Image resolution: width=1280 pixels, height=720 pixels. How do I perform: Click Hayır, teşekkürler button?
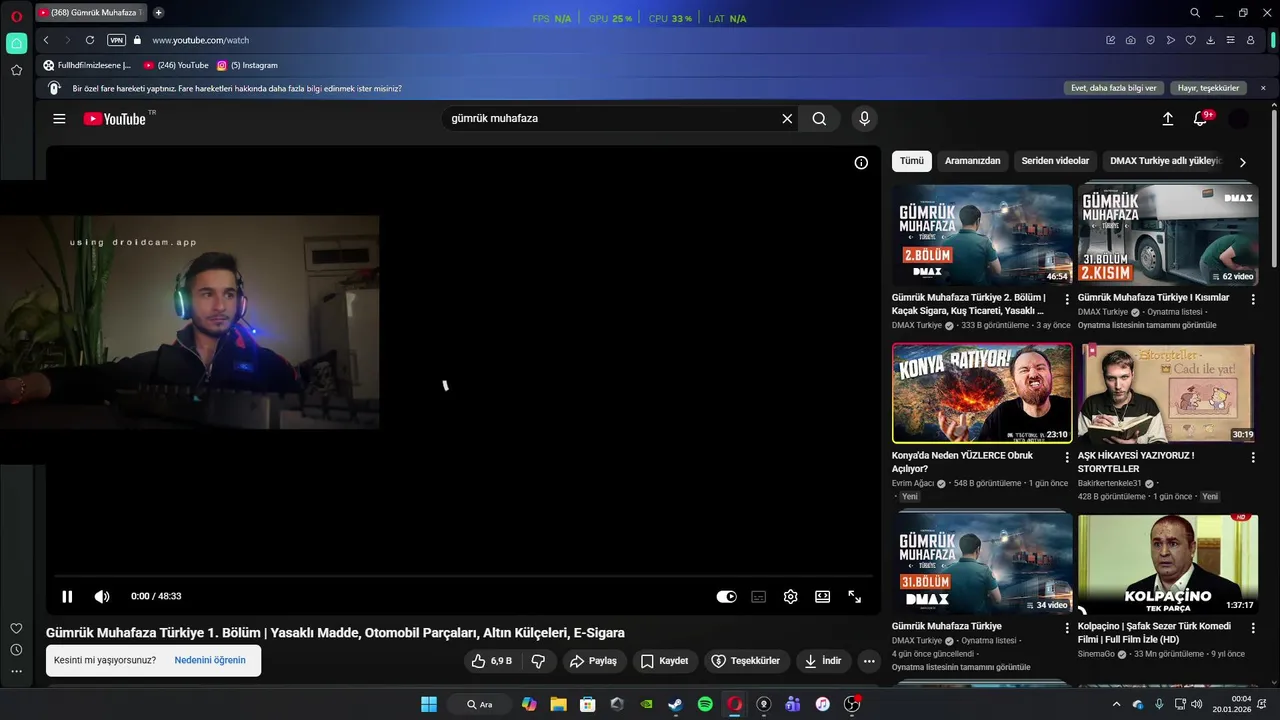coord(1209,88)
